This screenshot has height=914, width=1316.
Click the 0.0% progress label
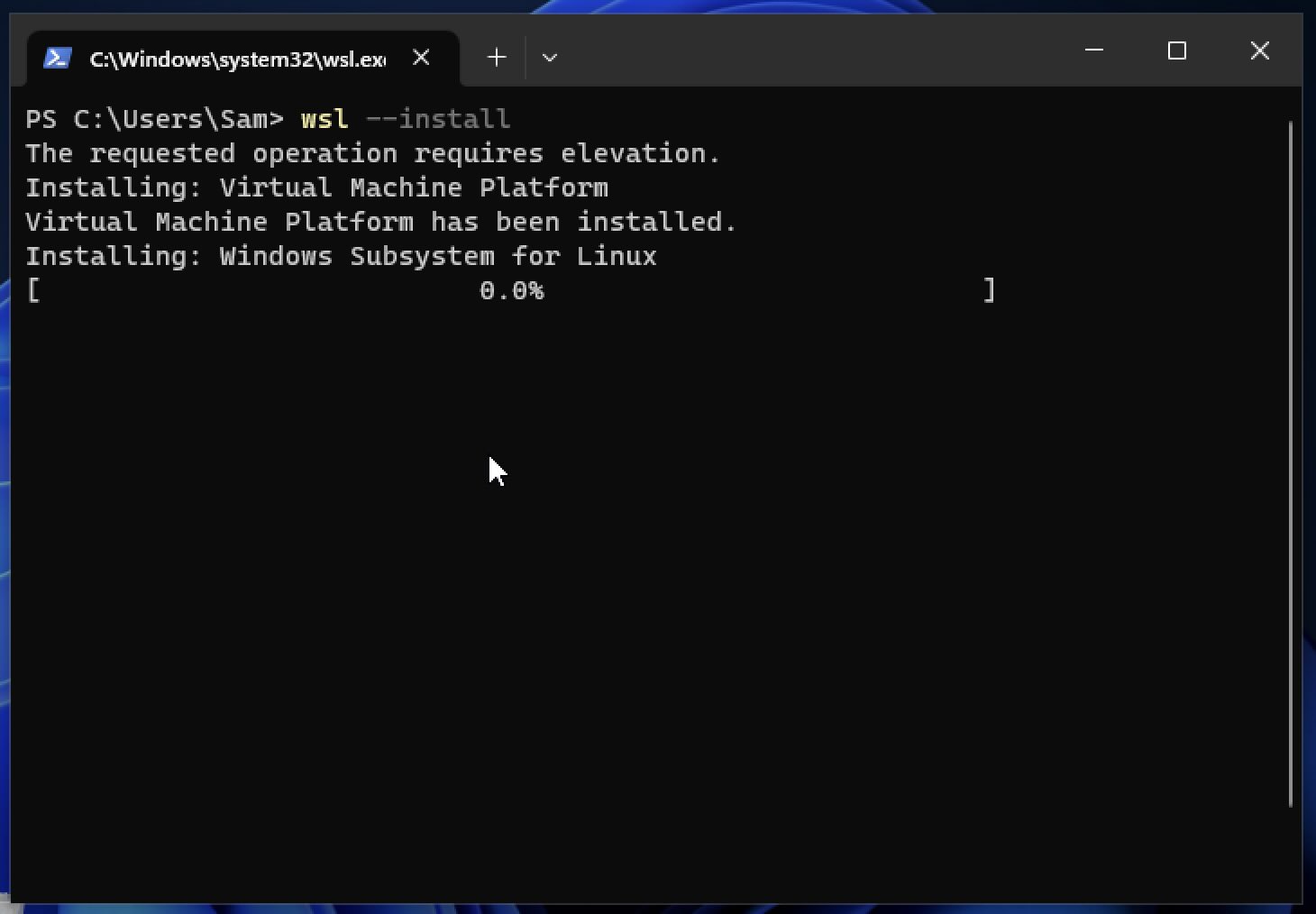[513, 290]
